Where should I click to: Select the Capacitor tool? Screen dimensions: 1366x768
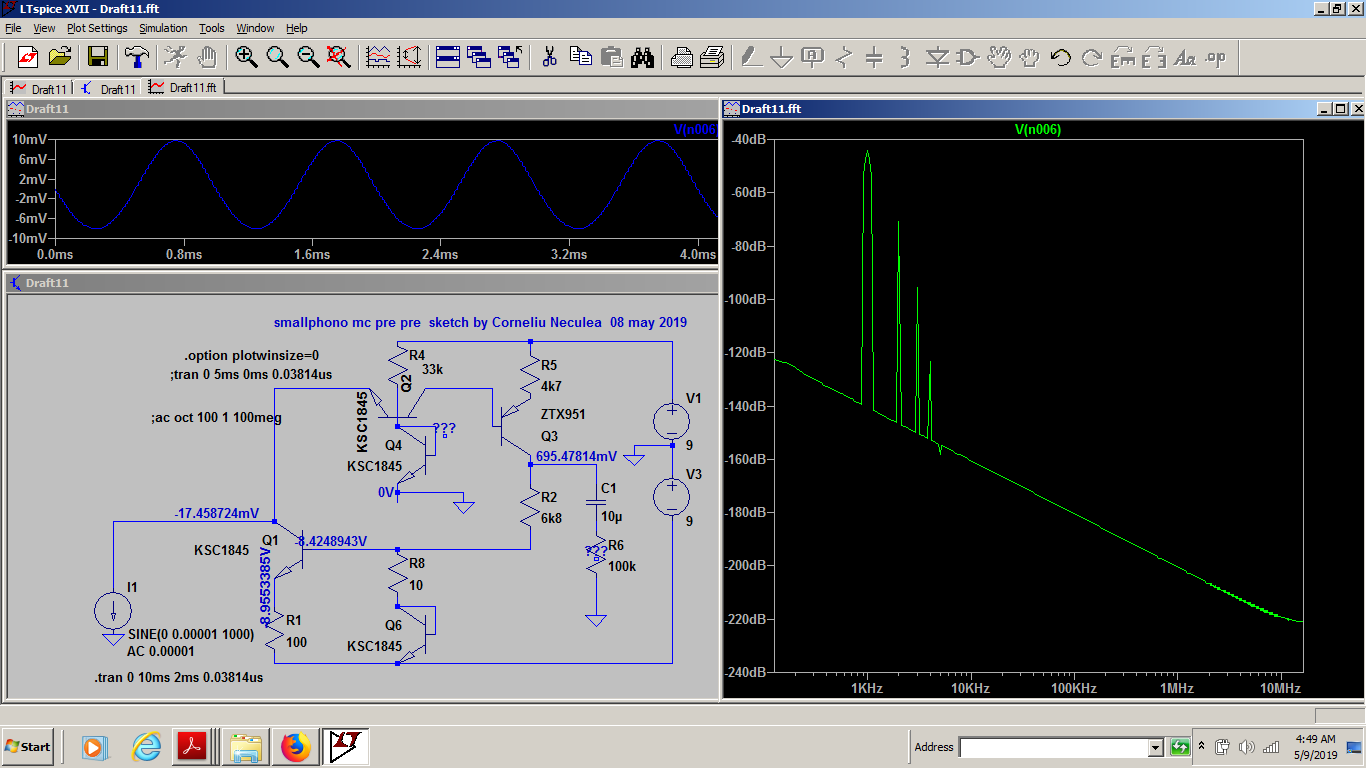tap(874, 56)
